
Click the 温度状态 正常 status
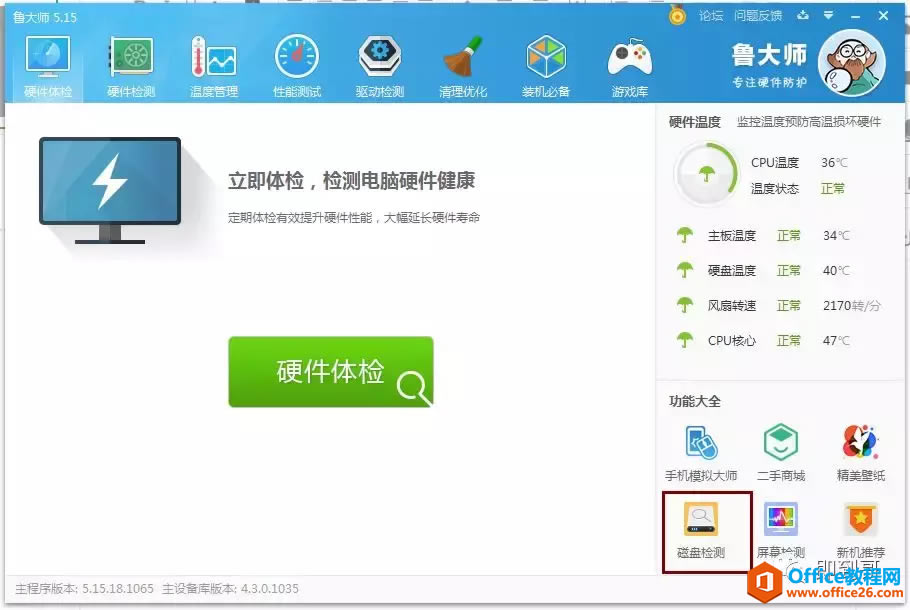coord(833,188)
